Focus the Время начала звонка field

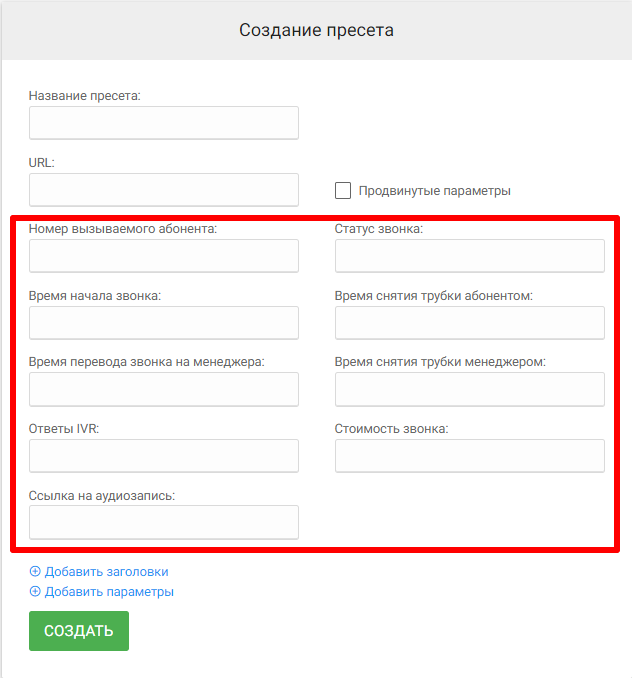(164, 323)
